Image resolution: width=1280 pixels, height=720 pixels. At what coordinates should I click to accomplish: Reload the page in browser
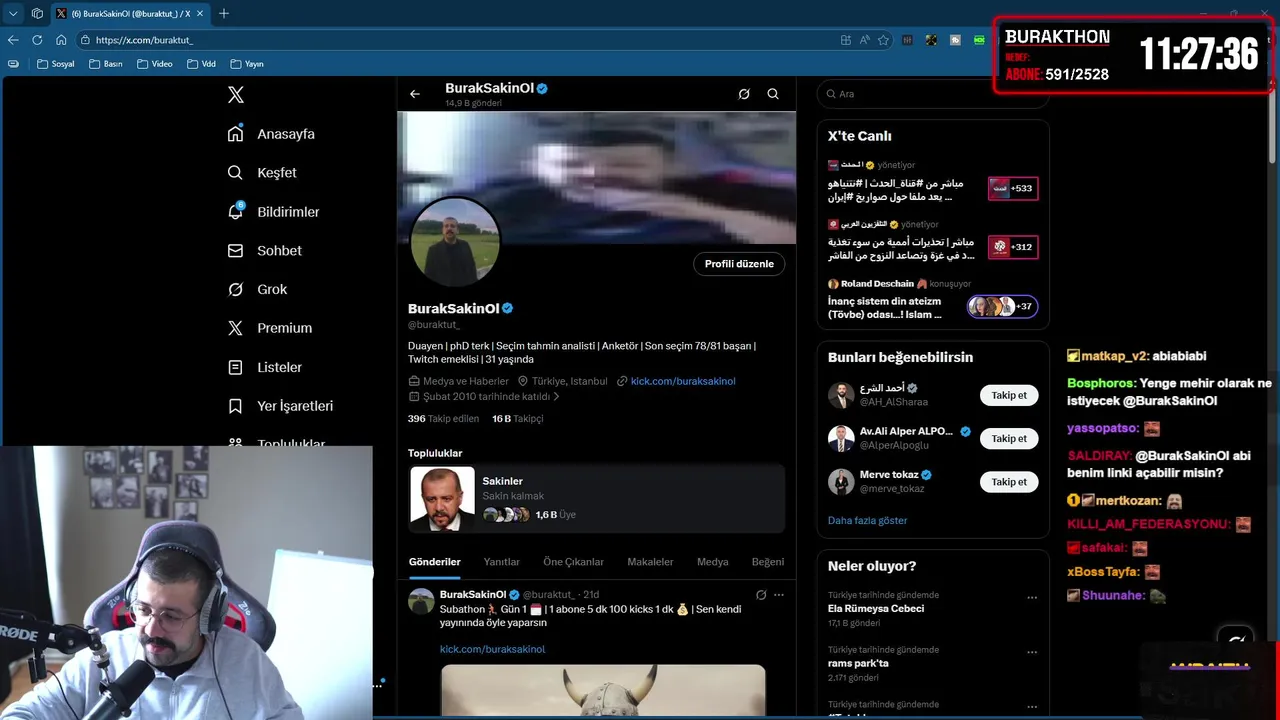click(x=37, y=40)
